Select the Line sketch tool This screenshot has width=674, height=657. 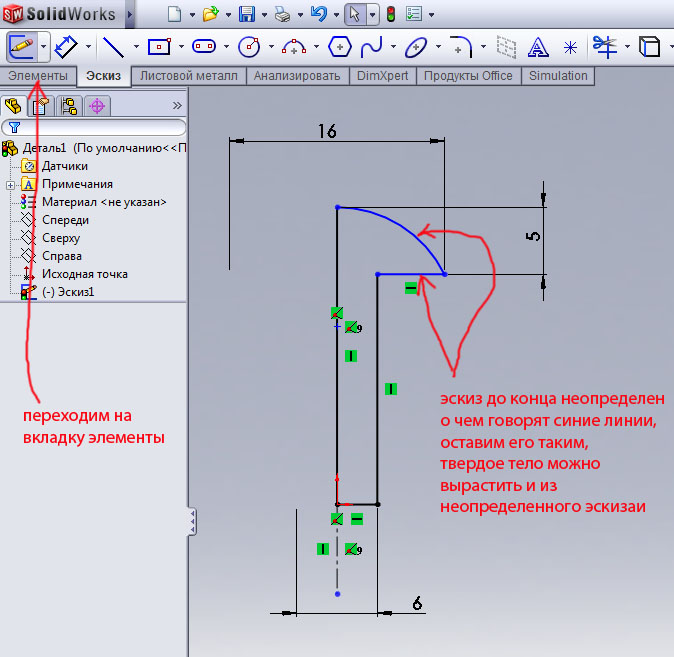(x=113, y=46)
